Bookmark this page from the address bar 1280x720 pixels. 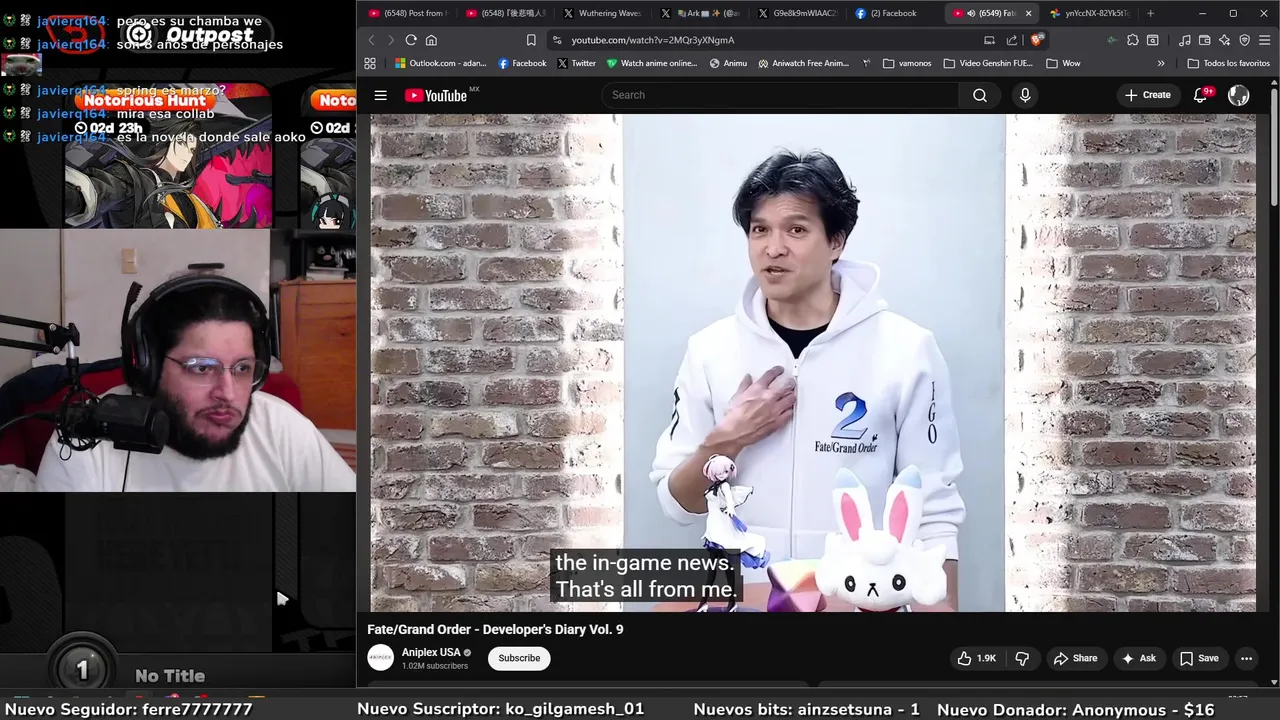[531, 40]
